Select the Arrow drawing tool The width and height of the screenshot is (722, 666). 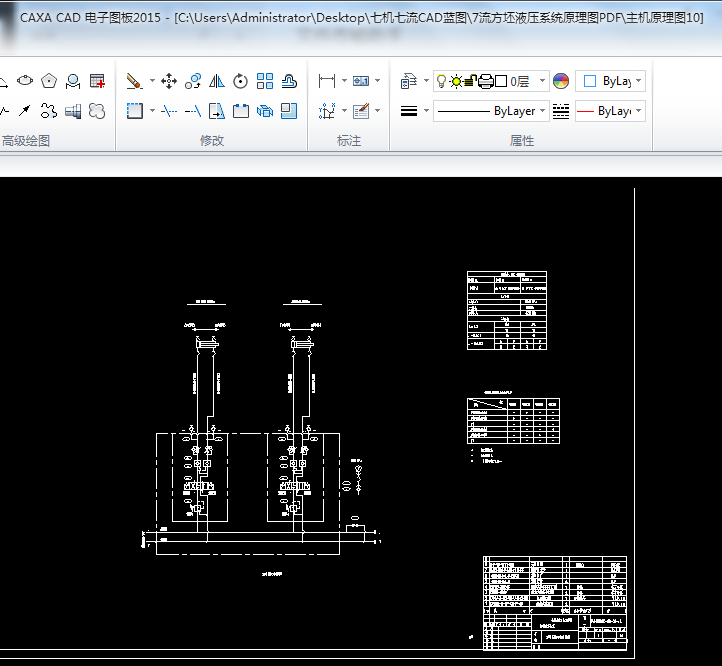26,110
